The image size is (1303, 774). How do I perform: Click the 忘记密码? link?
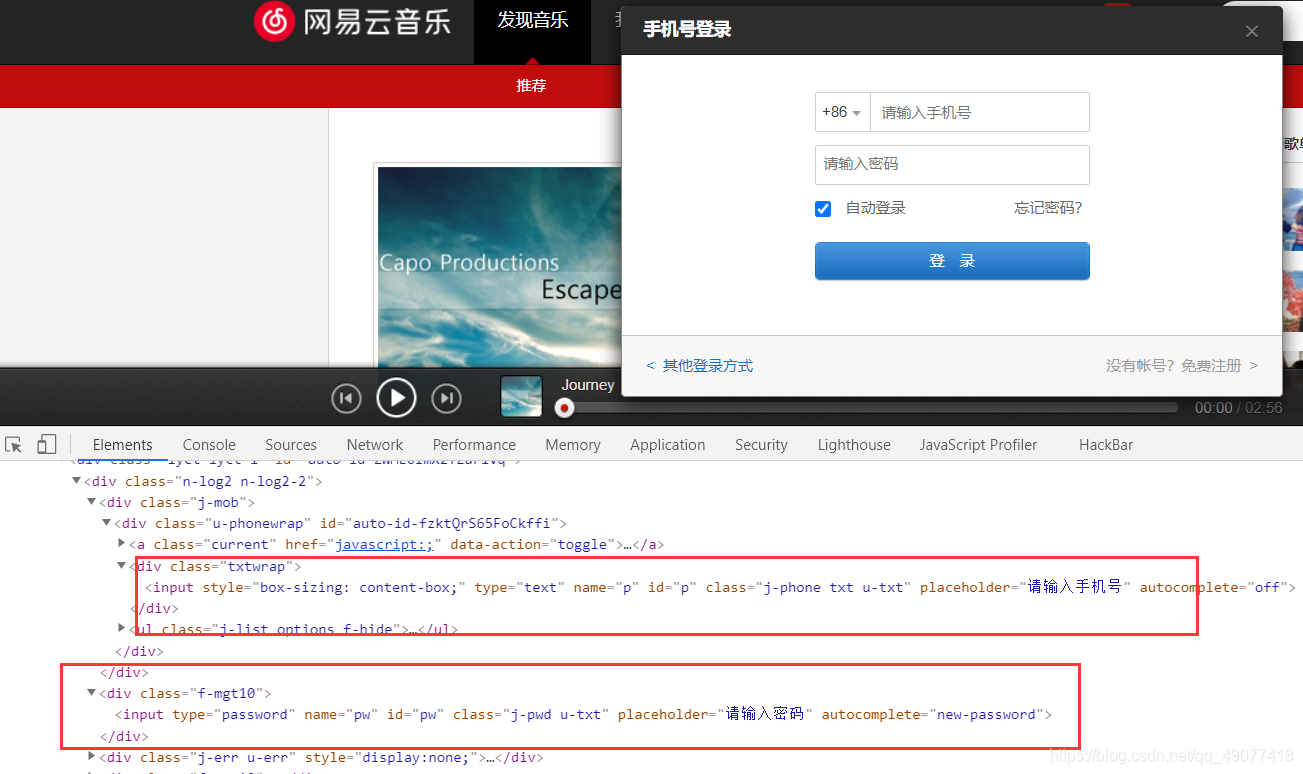pos(1048,208)
